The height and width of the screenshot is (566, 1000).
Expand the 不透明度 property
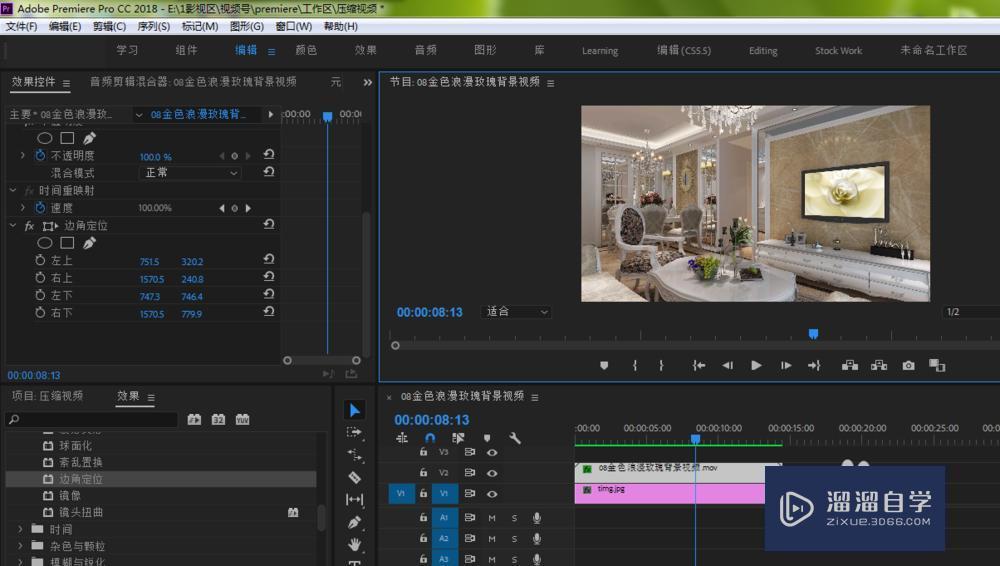(23, 155)
